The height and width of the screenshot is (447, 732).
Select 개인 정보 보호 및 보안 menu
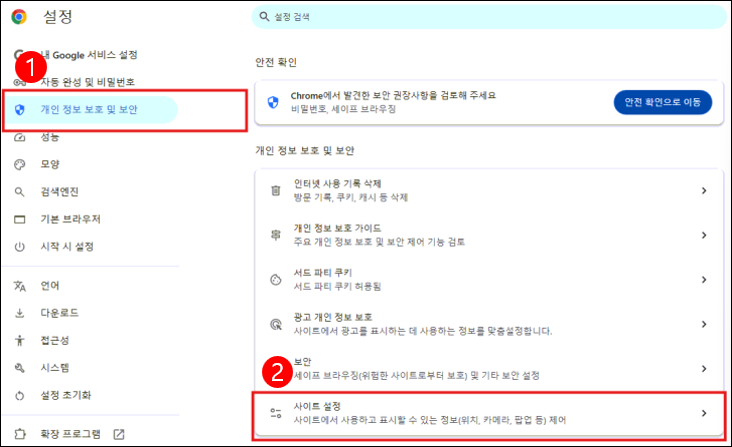click(88, 109)
